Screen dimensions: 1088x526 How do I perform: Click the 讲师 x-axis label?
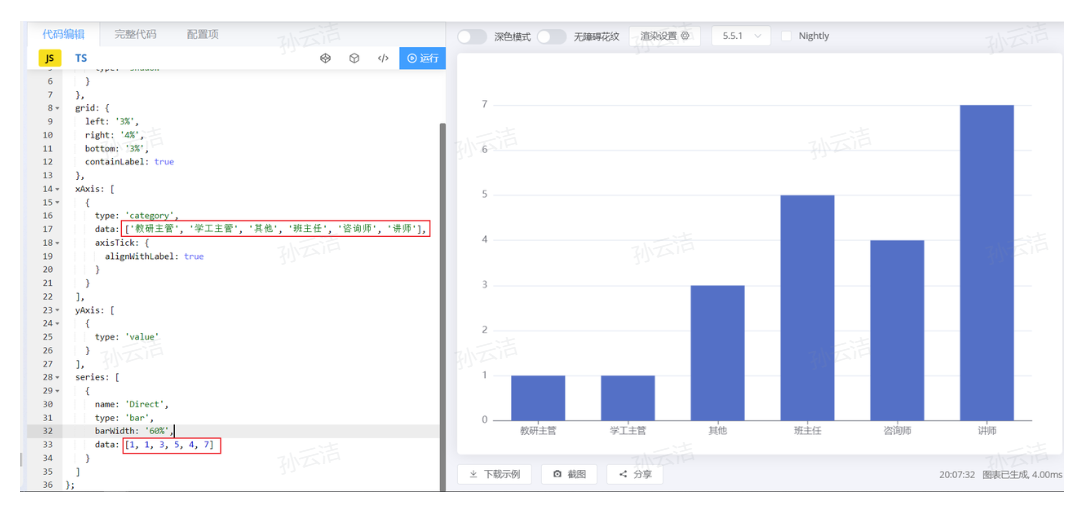(987, 431)
